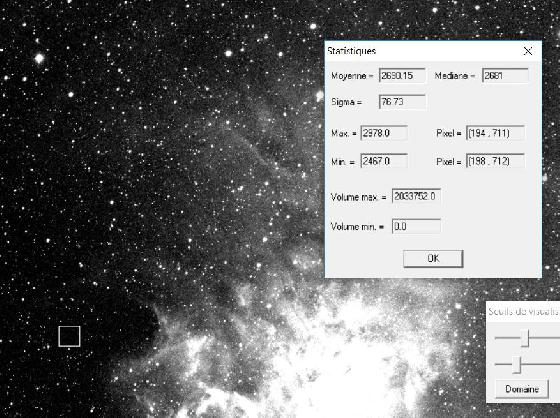Image resolution: width=560 pixels, height=418 pixels.
Task: Click the 'Volume max. =' label
Action: [x=358, y=197]
